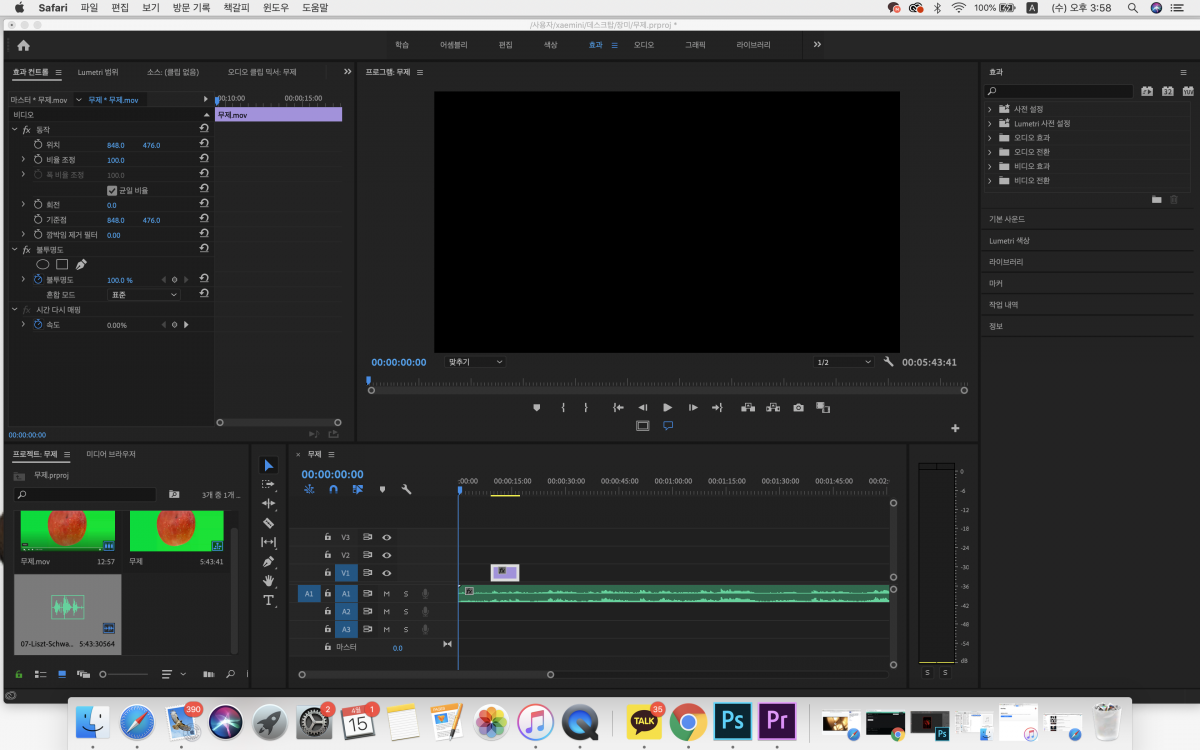The image size is (1200, 750).
Task: Uncheck the 균일 비율 checkbox
Action: (112, 190)
